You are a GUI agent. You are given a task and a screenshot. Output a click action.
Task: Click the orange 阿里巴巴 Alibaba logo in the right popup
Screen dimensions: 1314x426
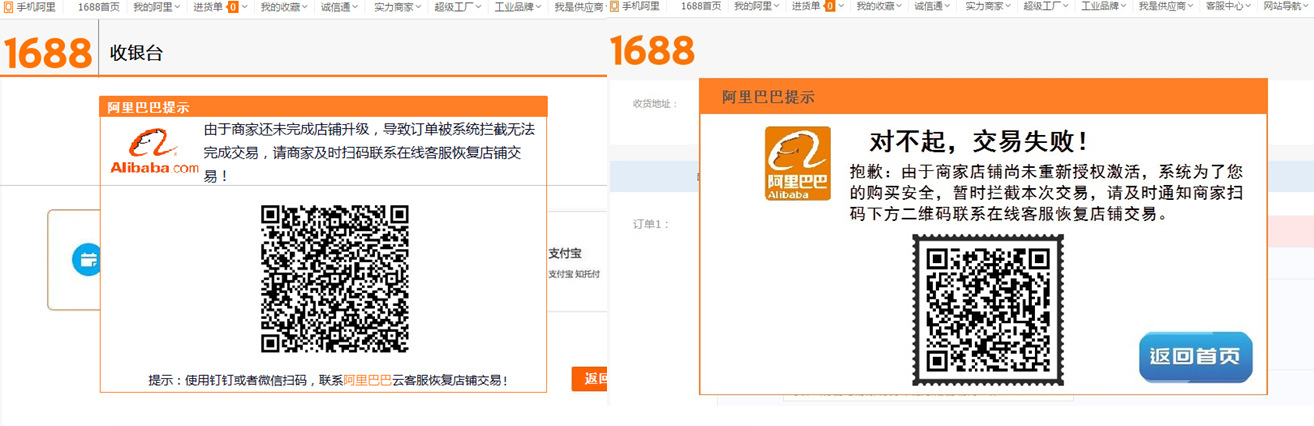(x=797, y=164)
